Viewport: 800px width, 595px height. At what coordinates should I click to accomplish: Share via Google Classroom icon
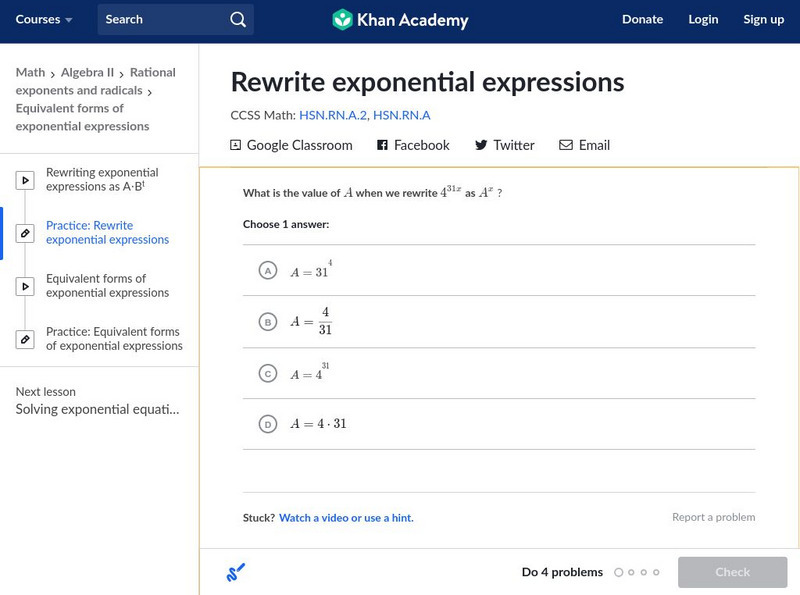coord(236,145)
